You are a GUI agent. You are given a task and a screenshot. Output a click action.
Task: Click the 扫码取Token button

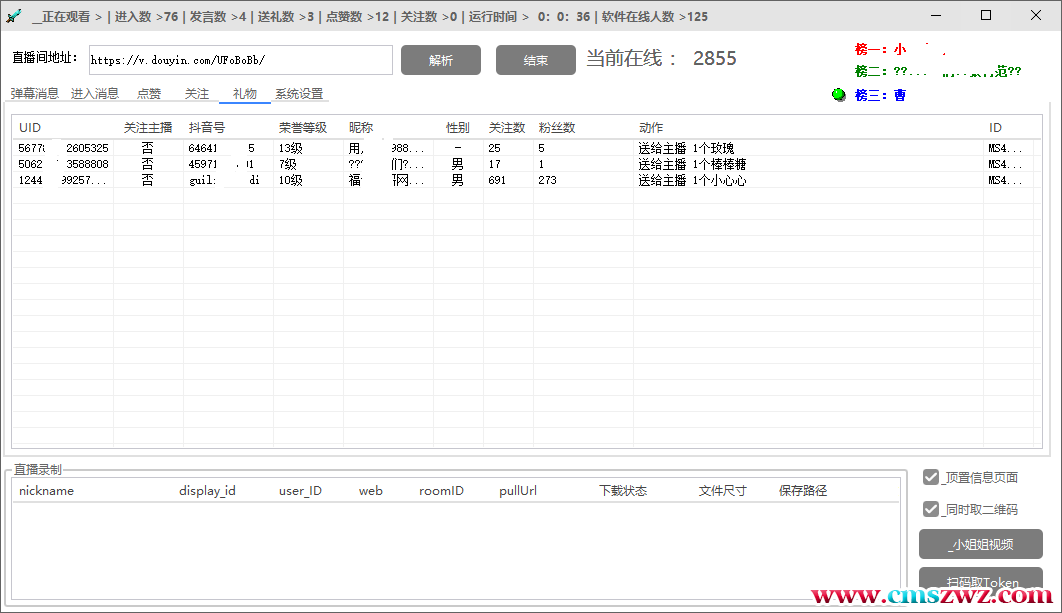(x=980, y=581)
